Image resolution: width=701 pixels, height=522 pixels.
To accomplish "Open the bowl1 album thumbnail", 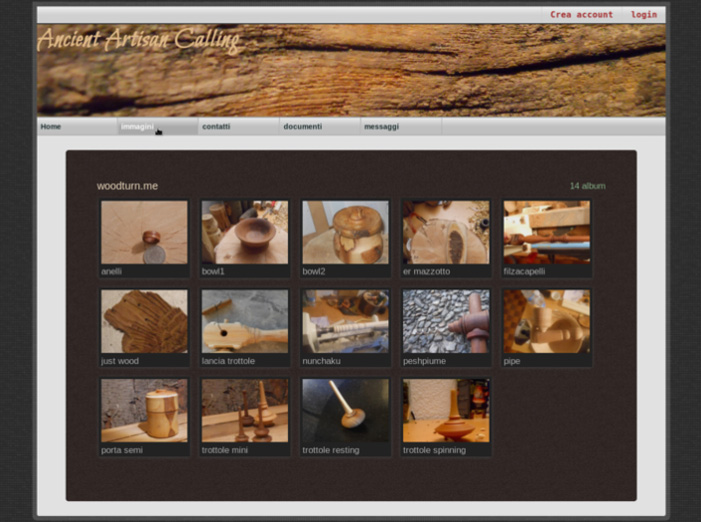I will (x=245, y=232).
